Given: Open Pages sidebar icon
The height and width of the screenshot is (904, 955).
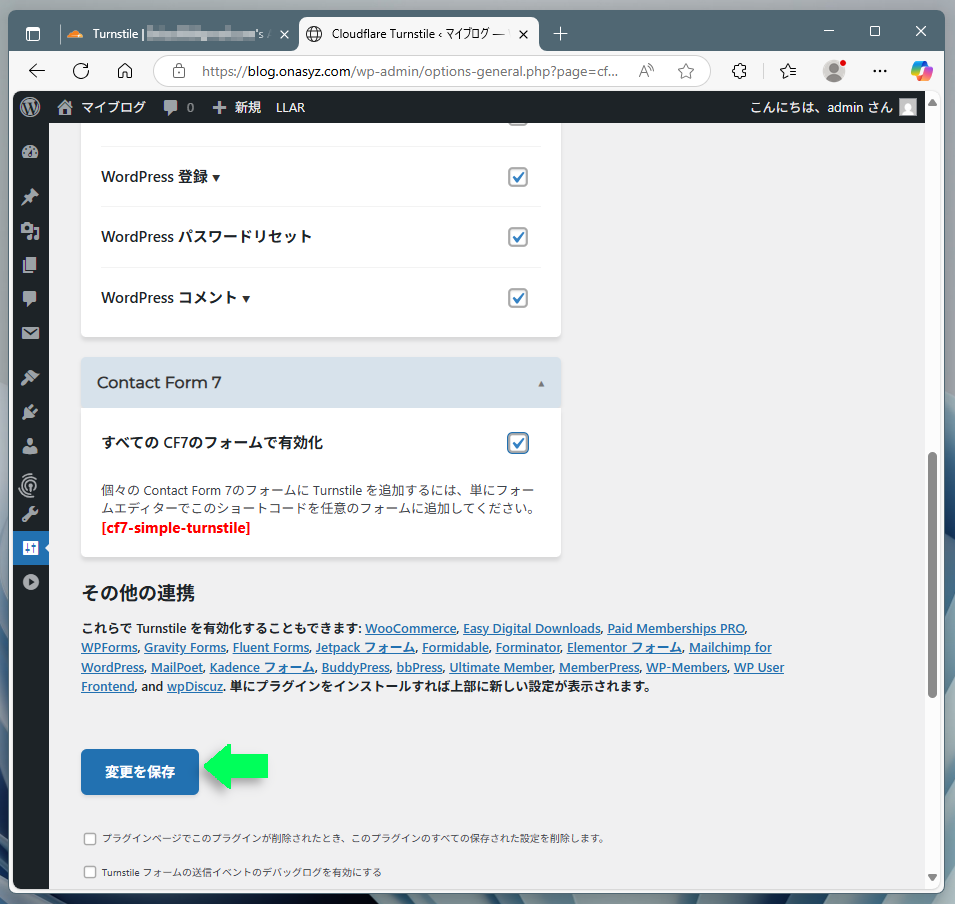Looking at the screenshot, I should 30,265.
